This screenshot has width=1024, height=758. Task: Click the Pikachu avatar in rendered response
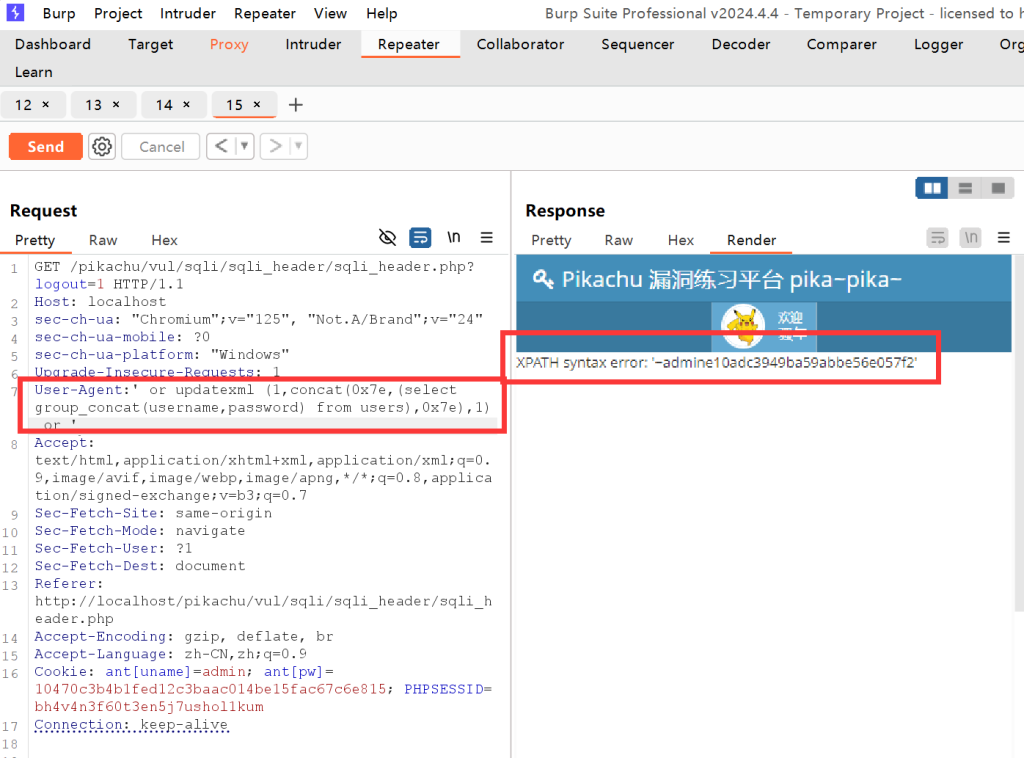(743, 324)
